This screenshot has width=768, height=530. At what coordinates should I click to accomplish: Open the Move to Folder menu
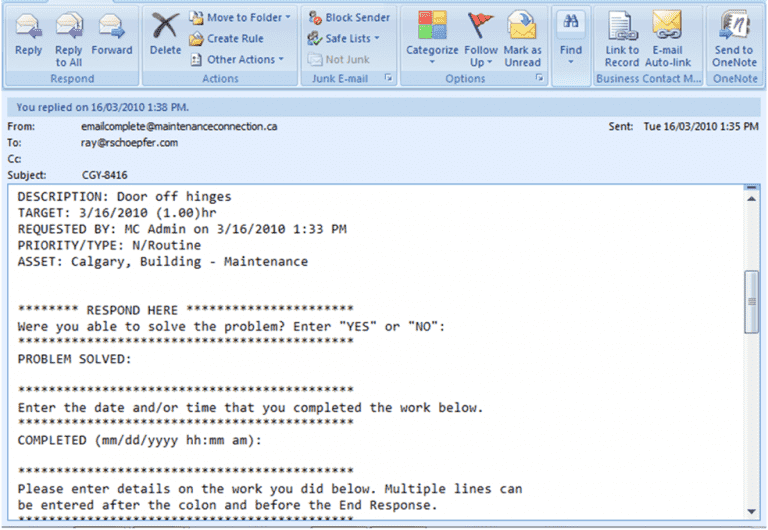(x=240, y=18)
